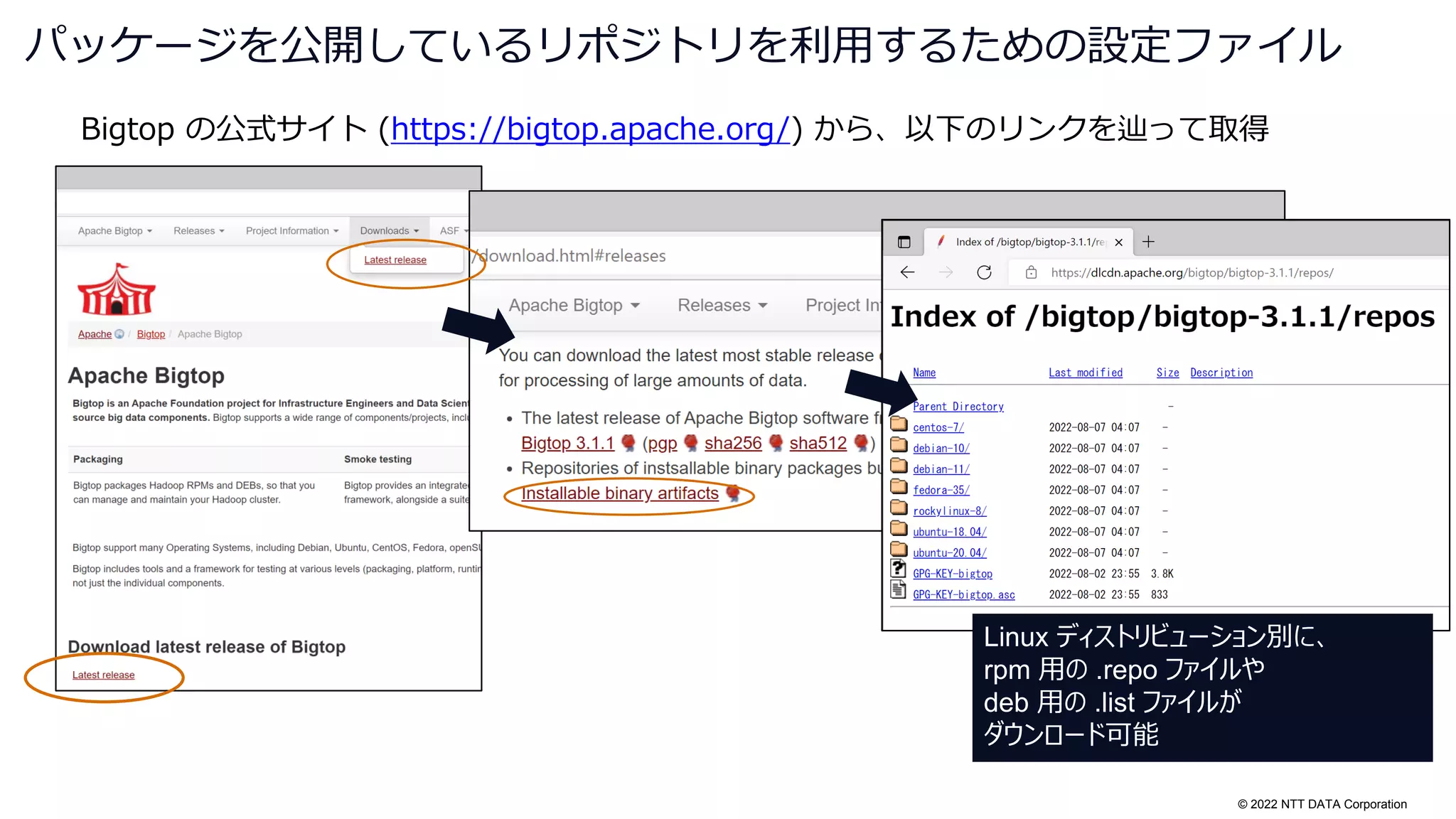Click the external-link badge after pgp
Screen dimensions: 1456x819
pos(690,443)
